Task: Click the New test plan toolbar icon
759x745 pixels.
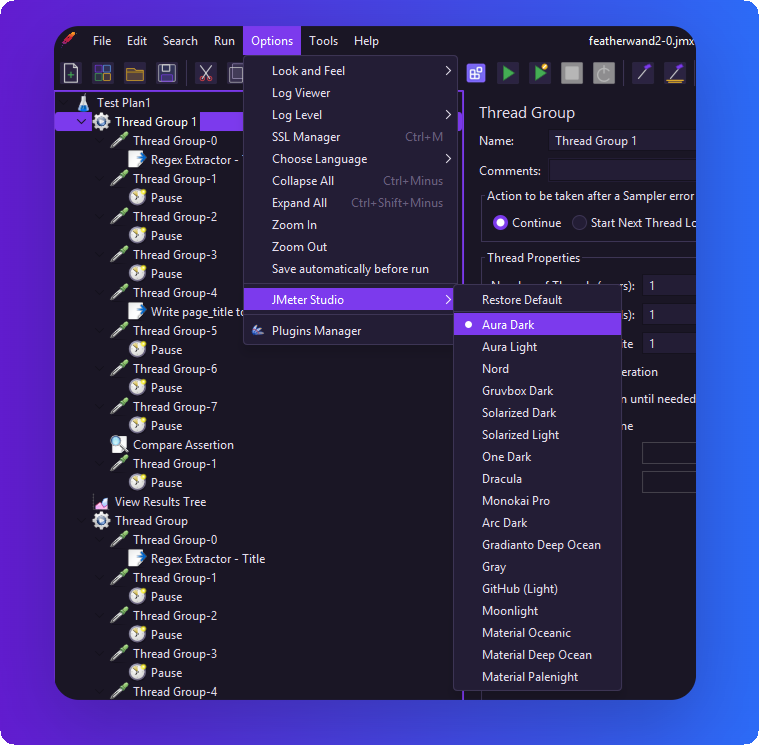Action: coord(71,74)
